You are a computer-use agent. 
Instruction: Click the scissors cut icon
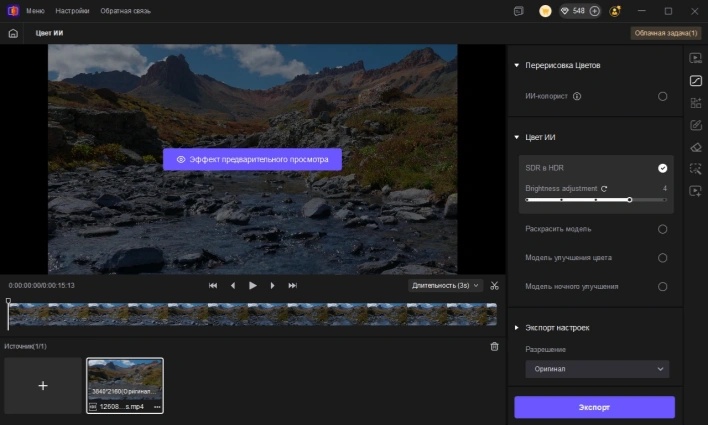[x=494, y=285]
